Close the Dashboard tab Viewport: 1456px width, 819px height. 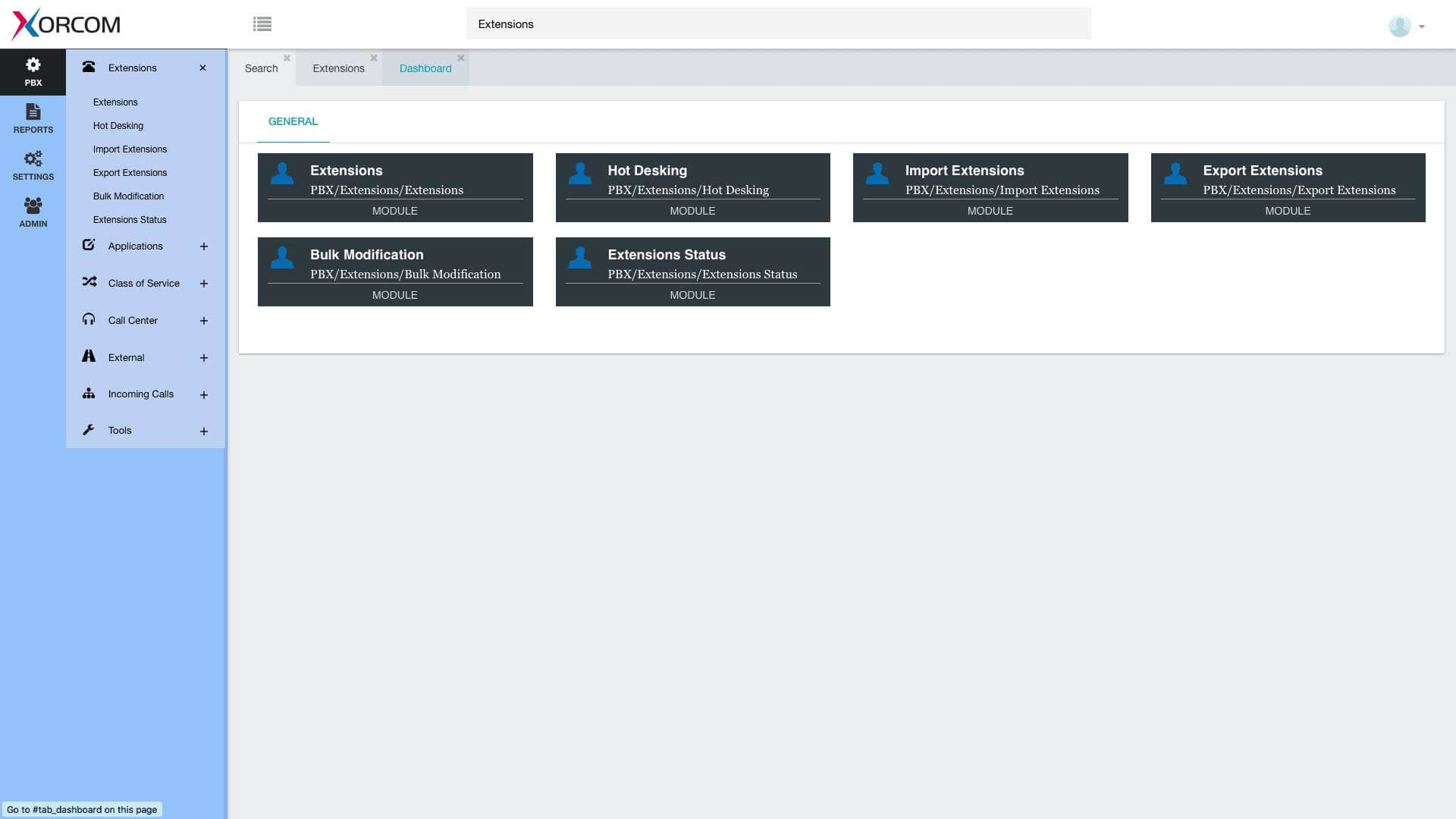coord(460,58)
